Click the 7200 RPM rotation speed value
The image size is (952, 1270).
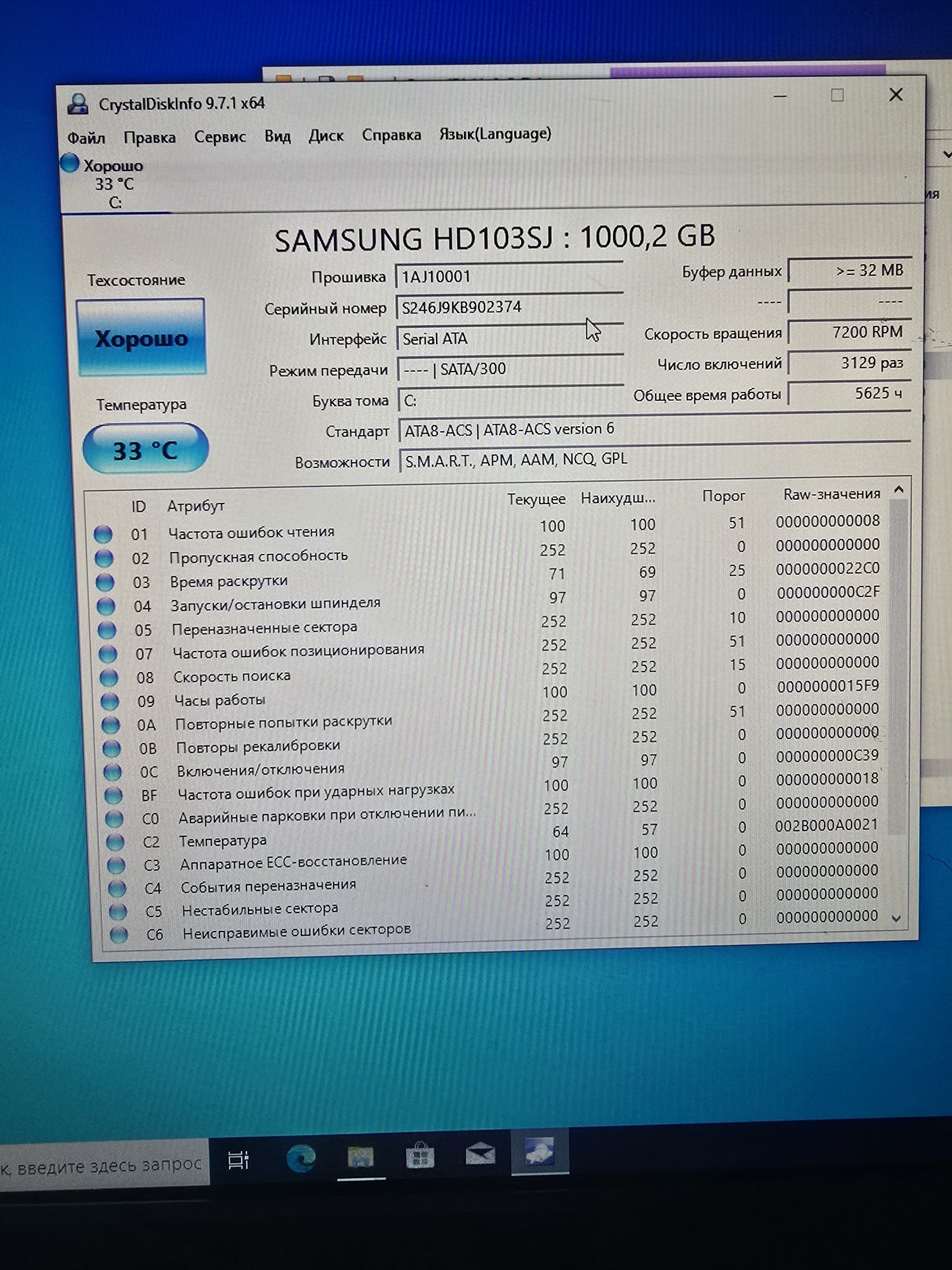pyautogui.click(x=849, y=331)
